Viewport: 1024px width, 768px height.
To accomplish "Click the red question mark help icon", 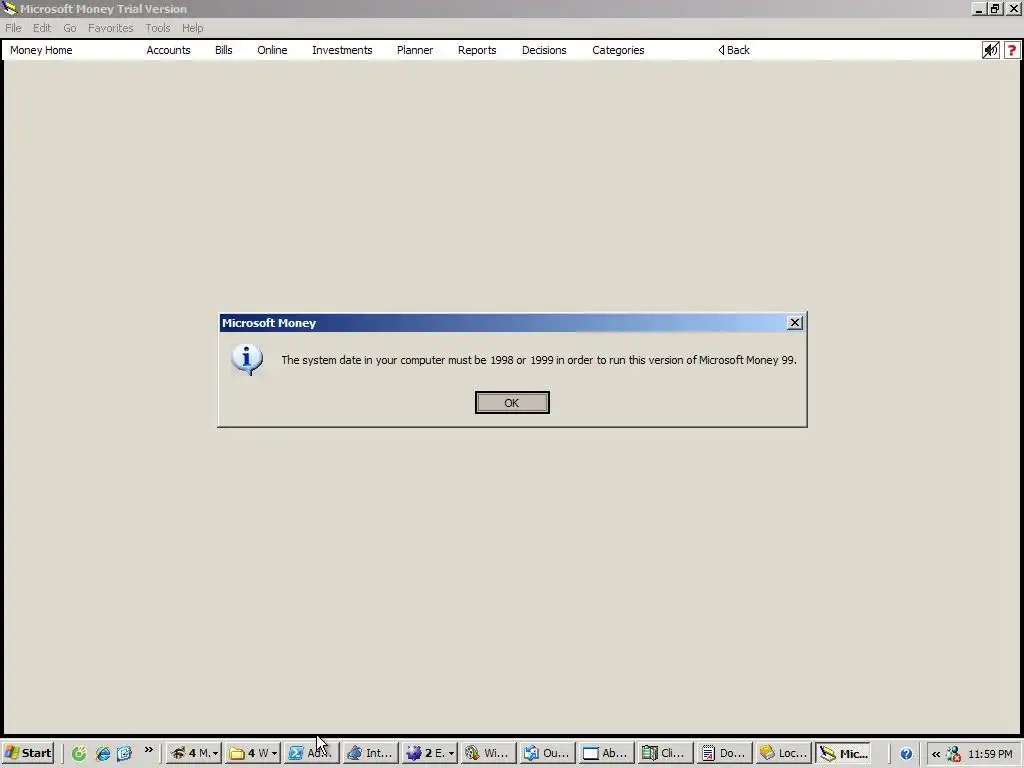I will (1012, 50).
